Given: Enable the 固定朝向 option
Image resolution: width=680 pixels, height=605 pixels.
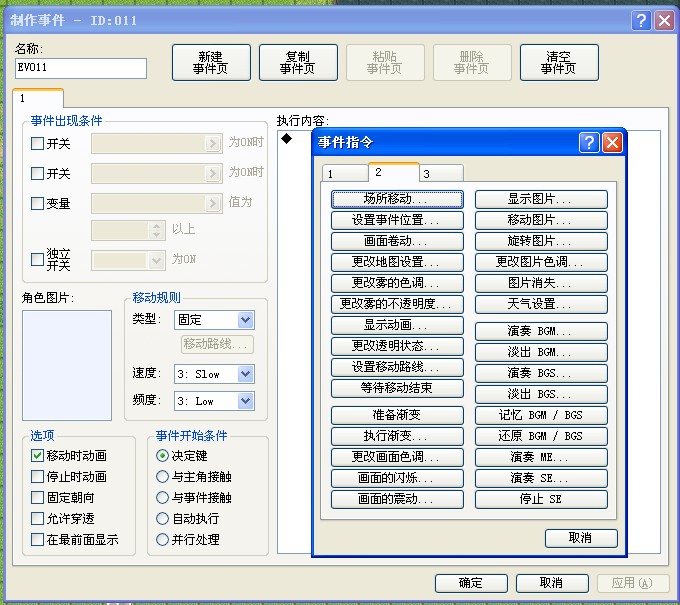Looking at the screenshot, I should [x=38, y=497].
